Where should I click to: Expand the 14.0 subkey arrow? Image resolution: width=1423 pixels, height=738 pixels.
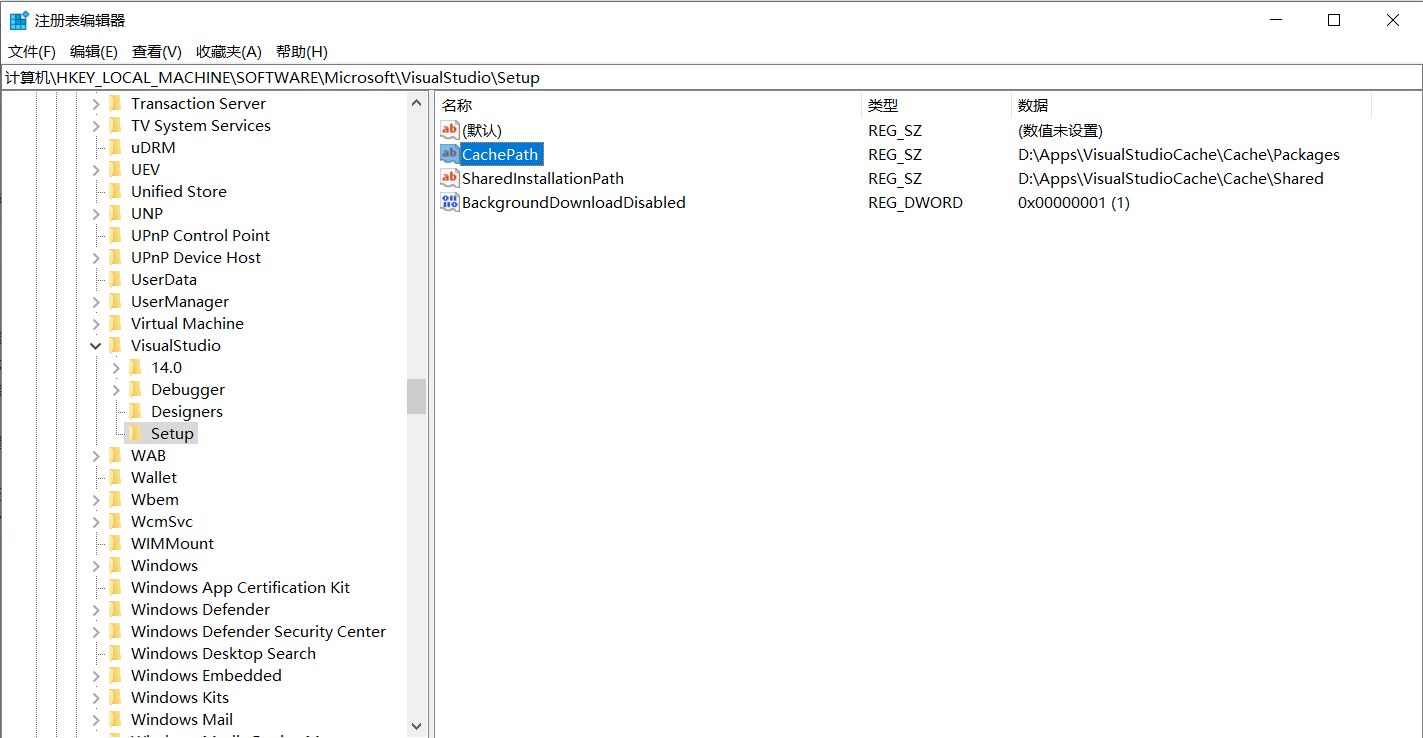coord(116,367)
